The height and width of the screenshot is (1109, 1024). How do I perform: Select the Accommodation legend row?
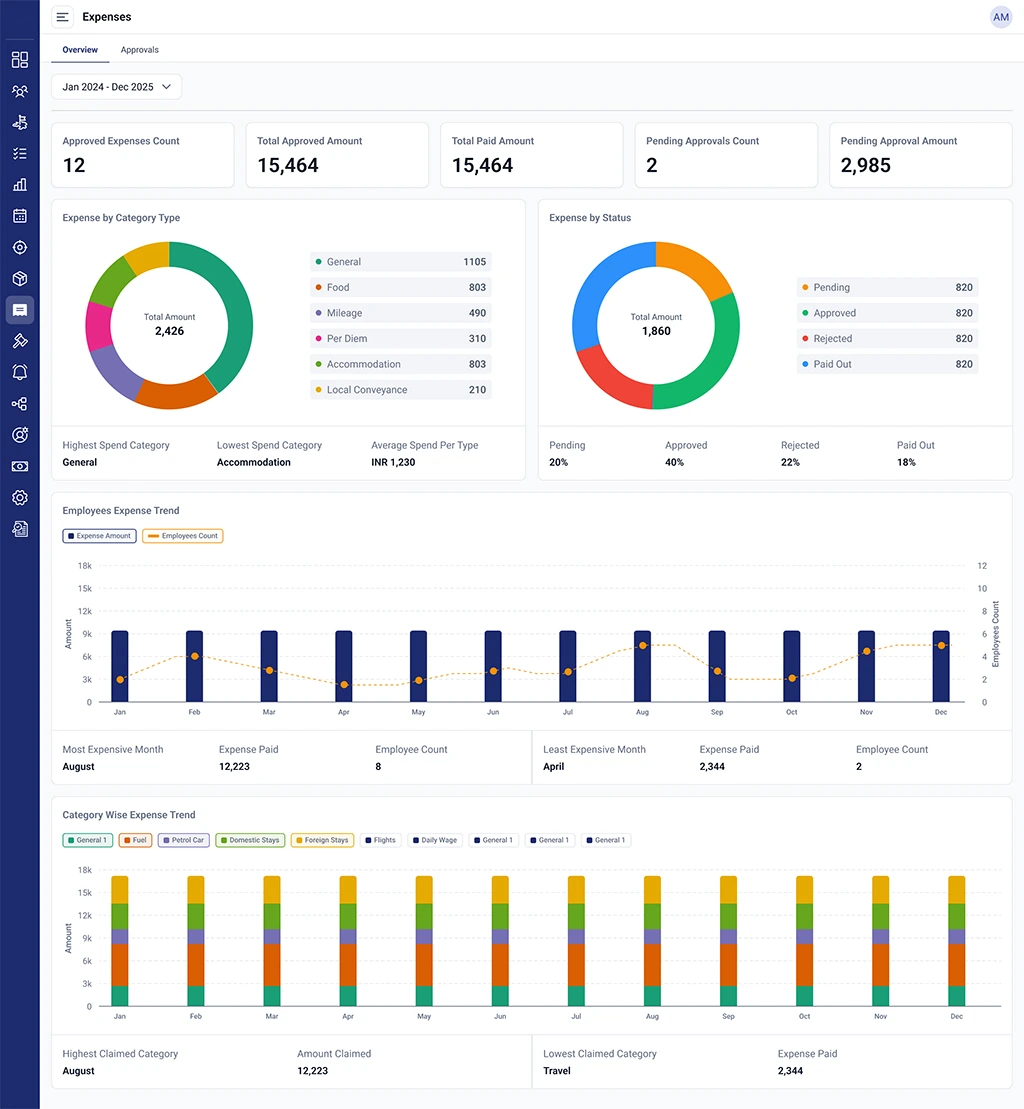click(x=401, y=364)
